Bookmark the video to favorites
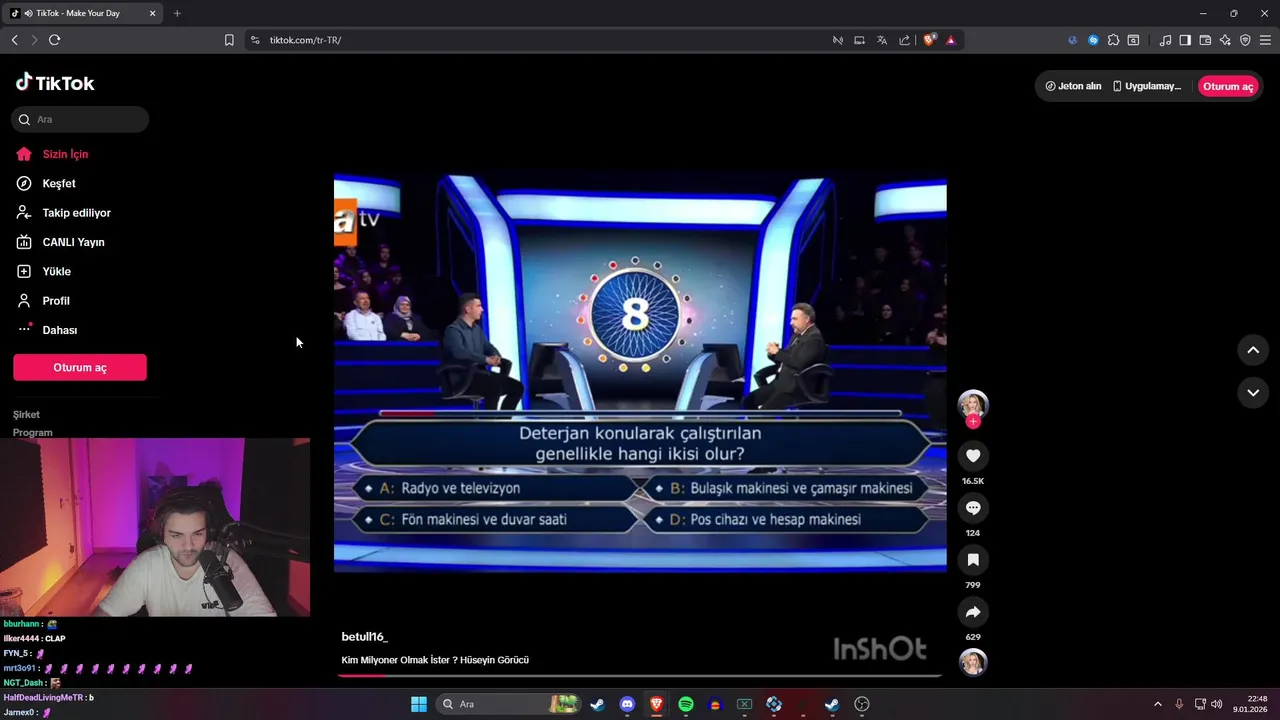Viewport: 1280px width, 720px height. [973, 560]
